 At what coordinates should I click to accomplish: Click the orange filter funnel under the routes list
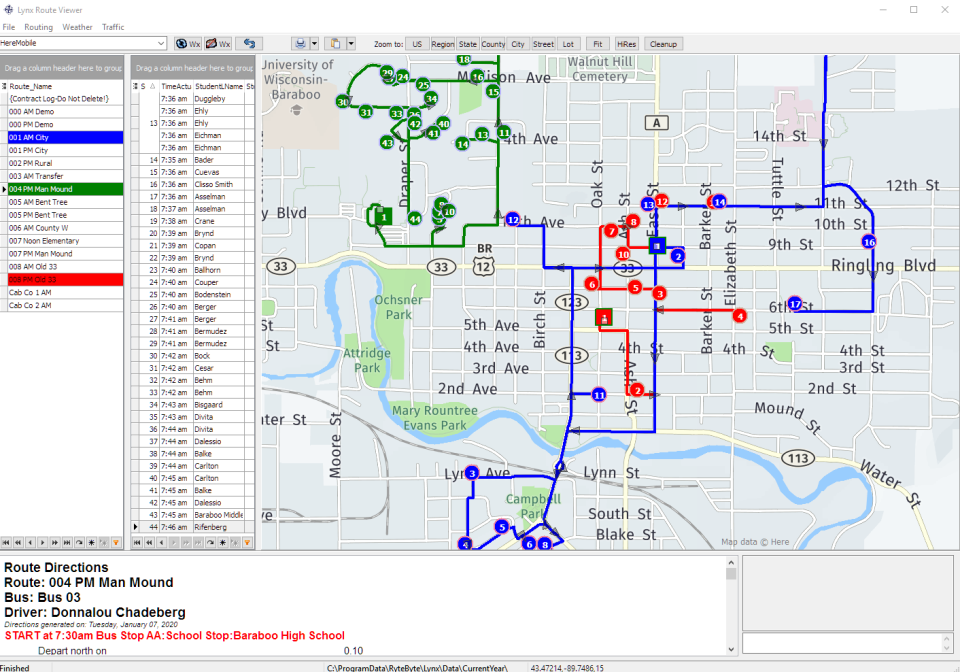(x=115, y=543)
